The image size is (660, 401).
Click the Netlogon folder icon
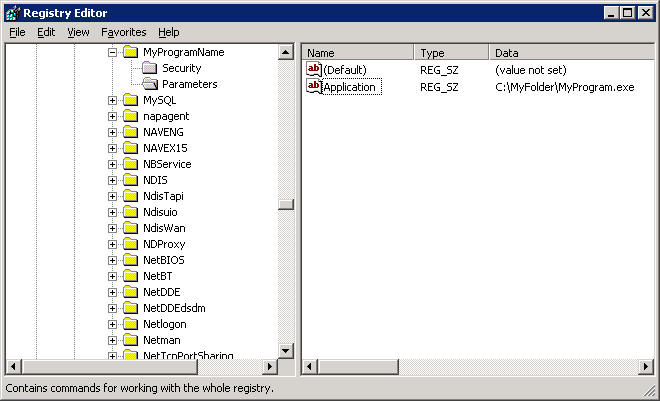click(x=130, y=324)
